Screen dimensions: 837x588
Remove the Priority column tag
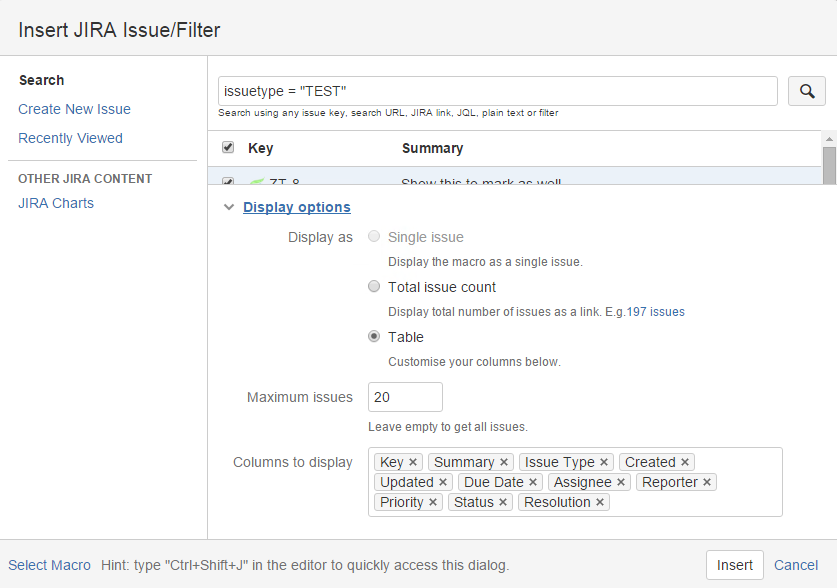click(433, 502)
